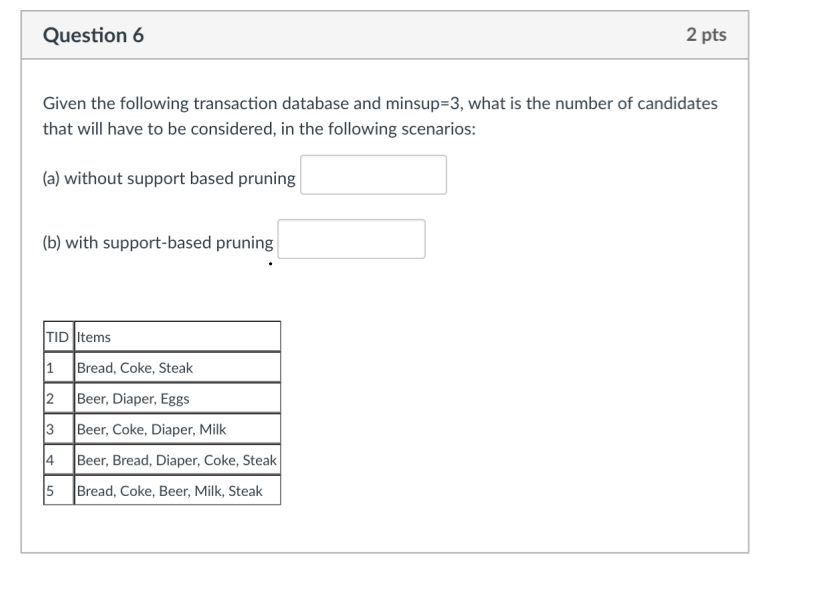Click inside the answer box for part (a)
The width and height of the screenshot is (816, 602).
(372, 174)
